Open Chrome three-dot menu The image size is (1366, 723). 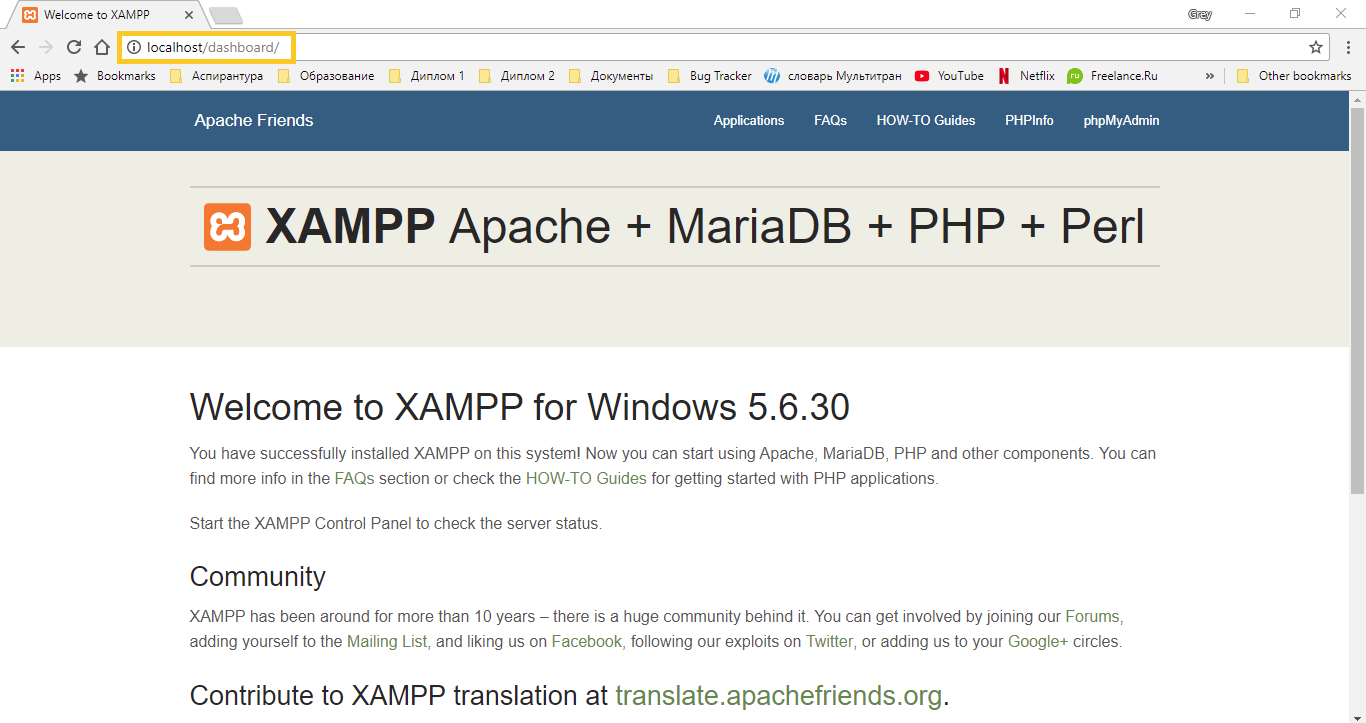1348,47
